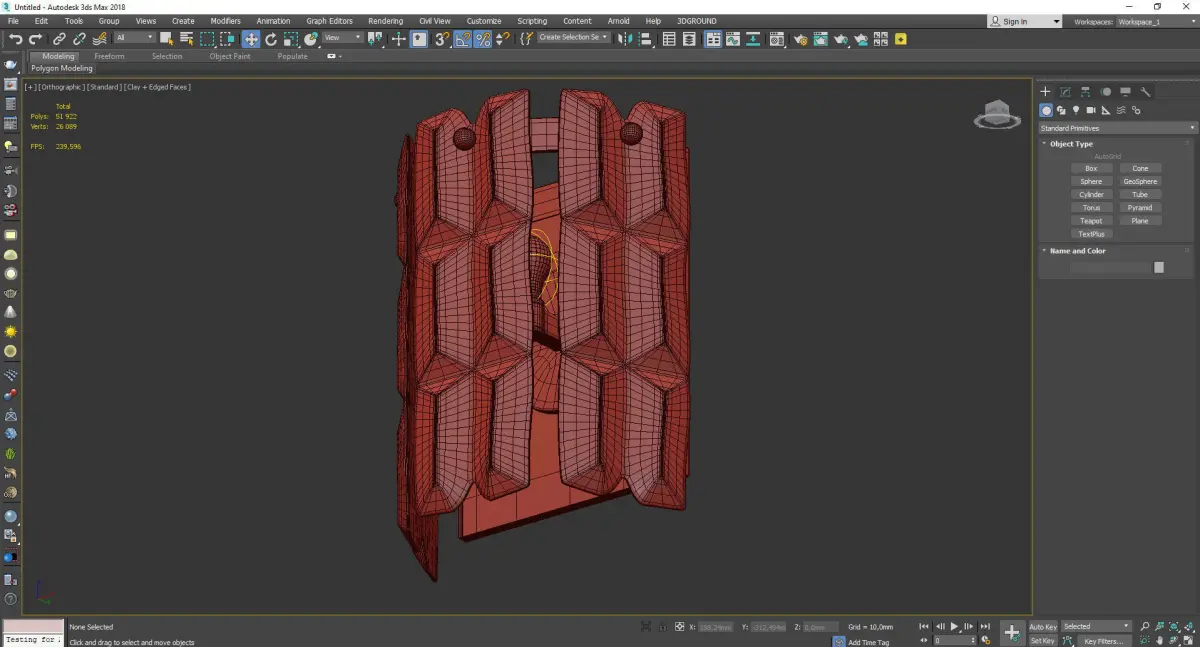The height and width of the screenshot is (647, 1200).
Task: Open the Layer Explorer icon
Action: pos(690,39)
